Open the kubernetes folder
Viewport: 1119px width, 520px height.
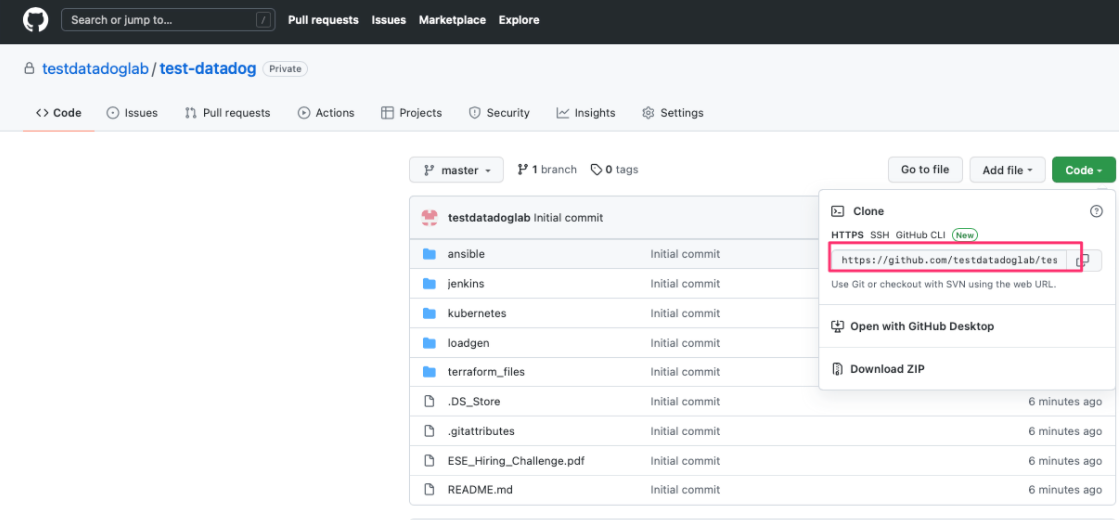tap(477, 313)
